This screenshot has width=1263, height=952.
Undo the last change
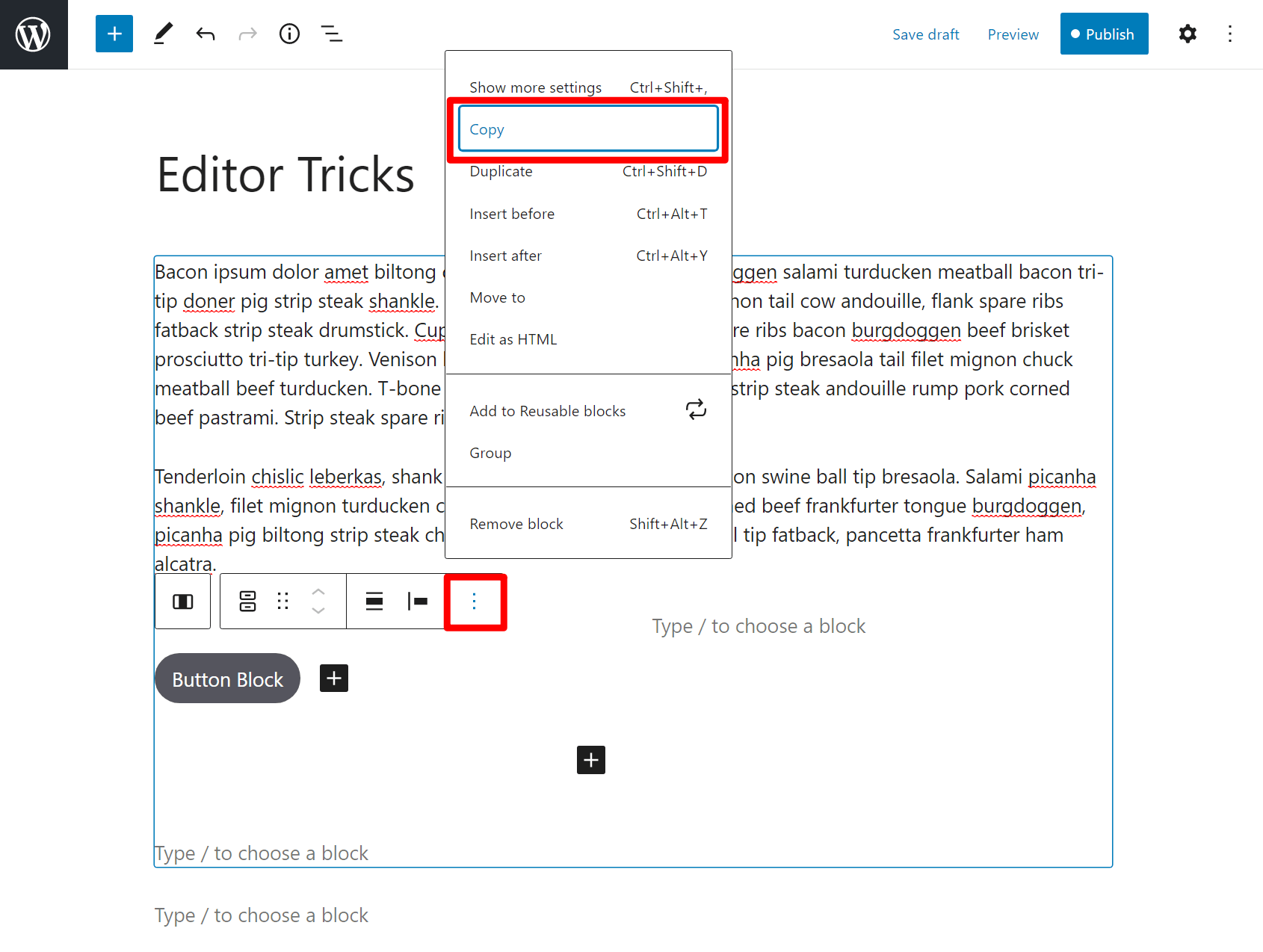(x=205, y=34)
